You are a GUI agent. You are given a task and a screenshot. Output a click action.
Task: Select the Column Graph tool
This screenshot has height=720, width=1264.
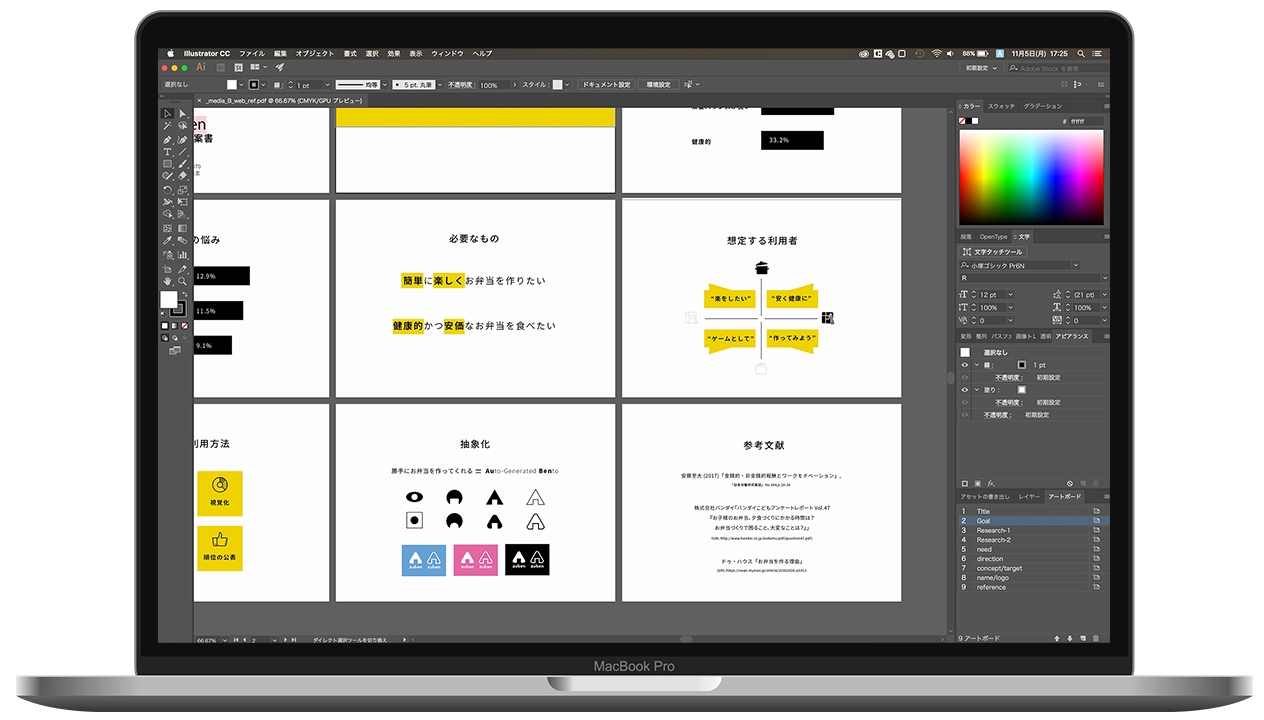(x=183, y=254)
